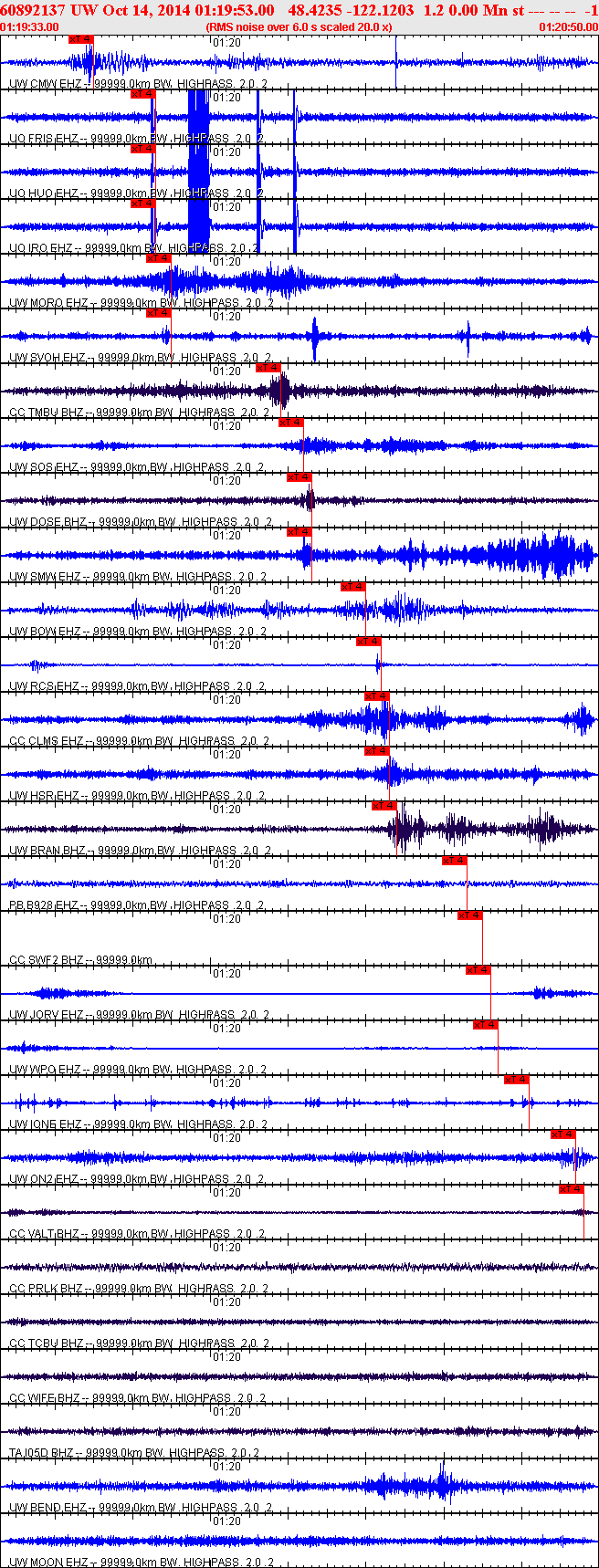Select the red pick marker on the UW SMW trace
This screenshot has height=1568, width=599.
tap(299, 532)
